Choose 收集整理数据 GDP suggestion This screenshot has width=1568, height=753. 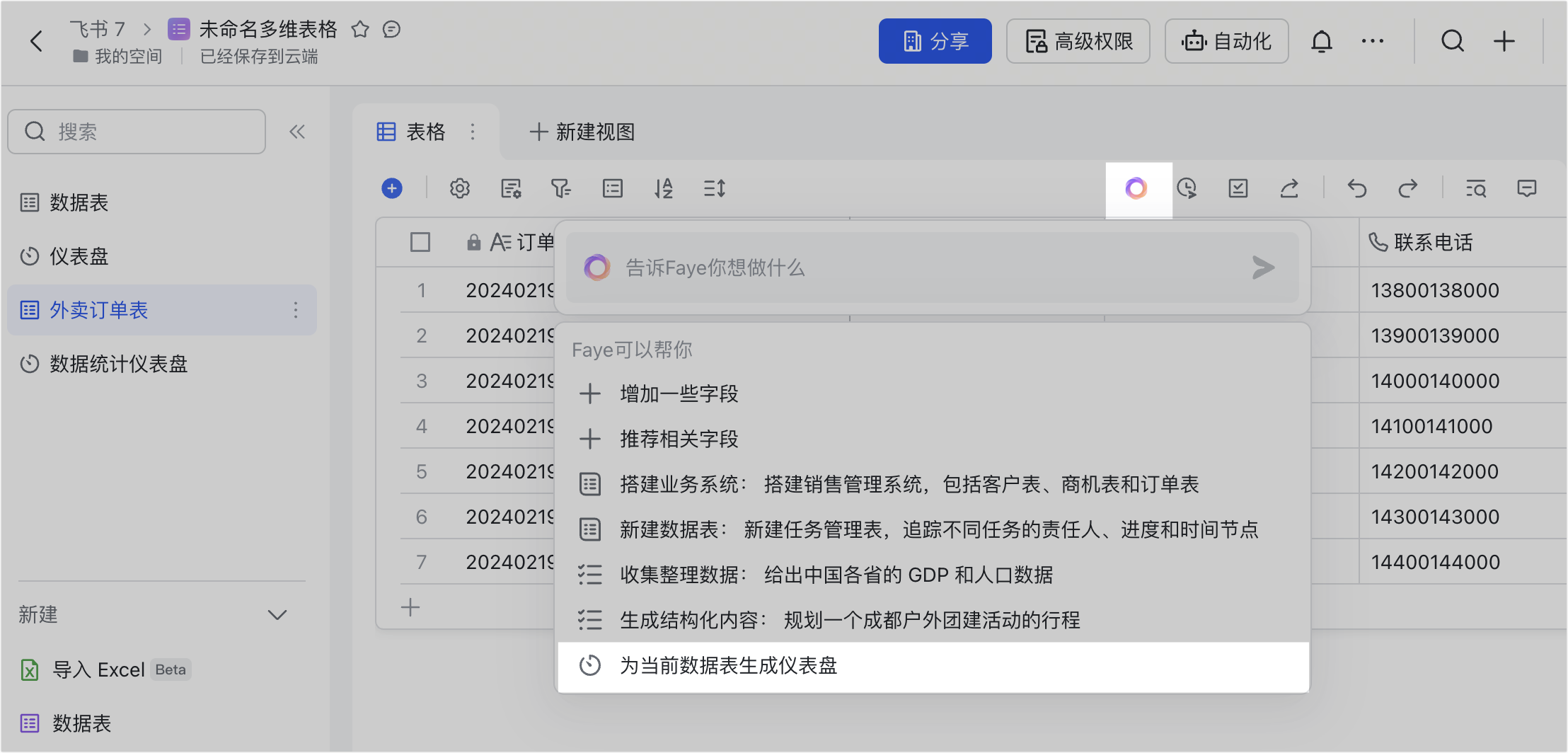[x=934, y=575]
